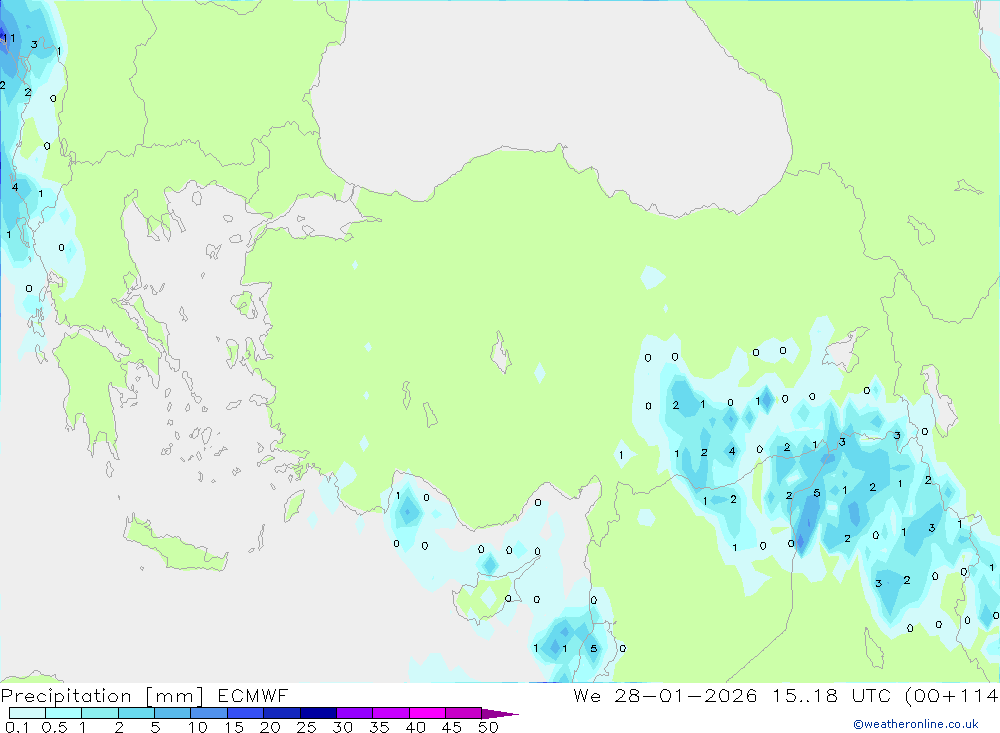Select the 2–5 mm legend color swatch
The width and height of the screenshot is (1000, 733).
tap(136, 713)
